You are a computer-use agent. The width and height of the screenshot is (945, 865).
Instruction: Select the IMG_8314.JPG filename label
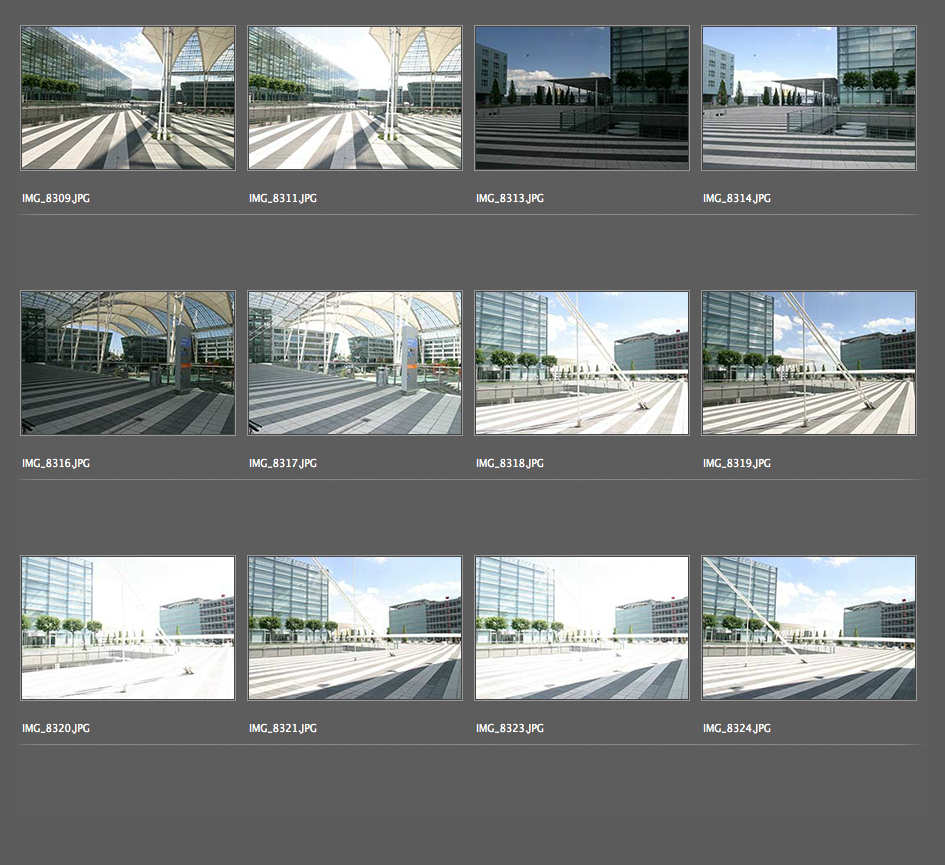point(737,199)
